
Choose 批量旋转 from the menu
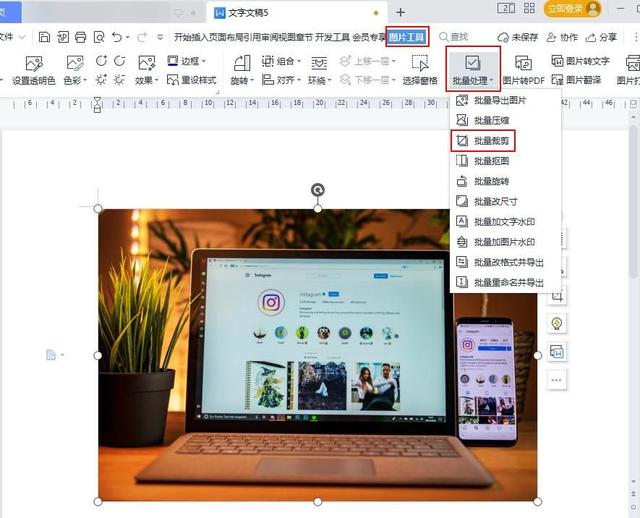tap(505, 181)
